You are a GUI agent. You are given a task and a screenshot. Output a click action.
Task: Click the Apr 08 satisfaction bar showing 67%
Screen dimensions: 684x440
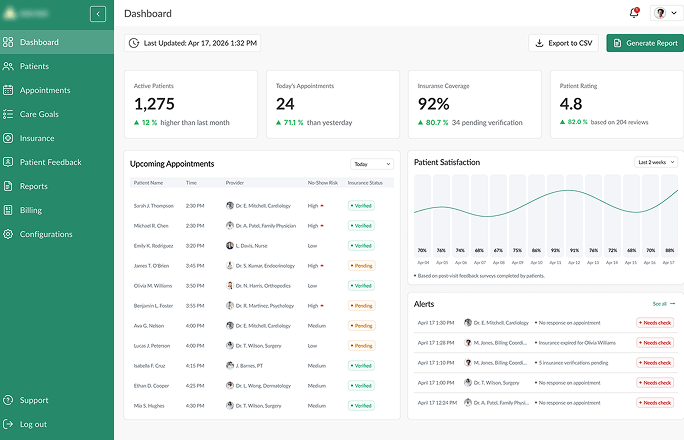(498, 215)
